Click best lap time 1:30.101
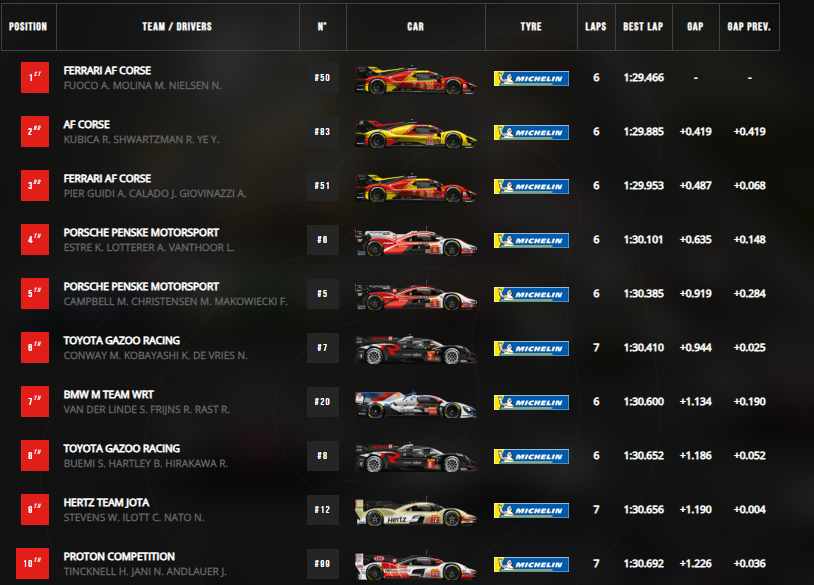The image size is (814, 585). coord(644,240)
